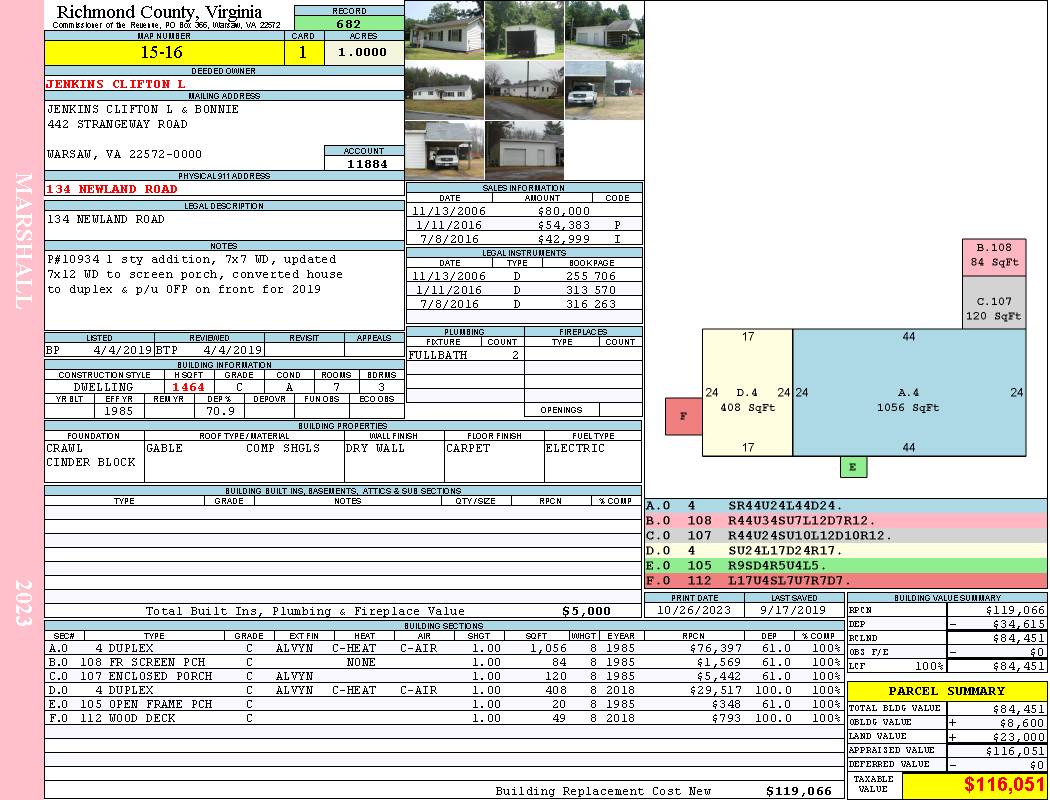1050x800 pixels.
Task: Select the E.0 105 OPEN FRAME PCH row
Action: 444,704
